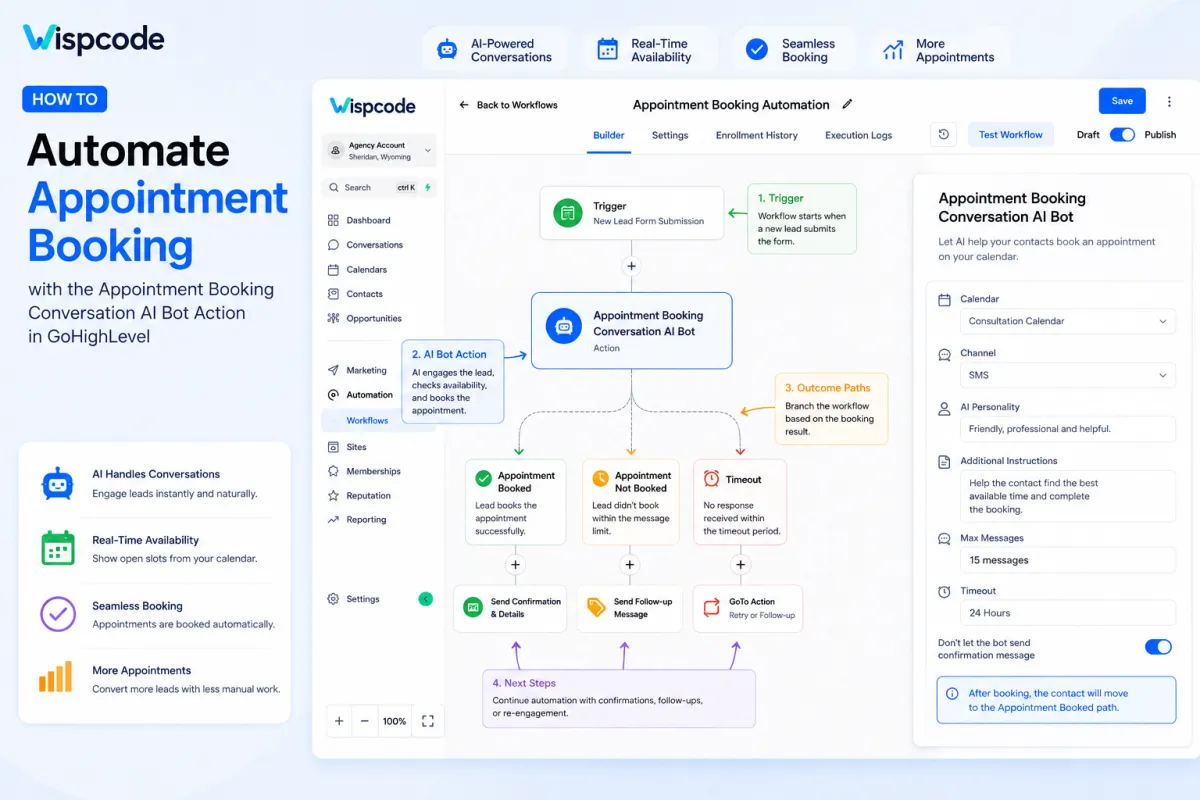Expand the Agency Account switcher
1200x800 pixels.
[380, 151]
